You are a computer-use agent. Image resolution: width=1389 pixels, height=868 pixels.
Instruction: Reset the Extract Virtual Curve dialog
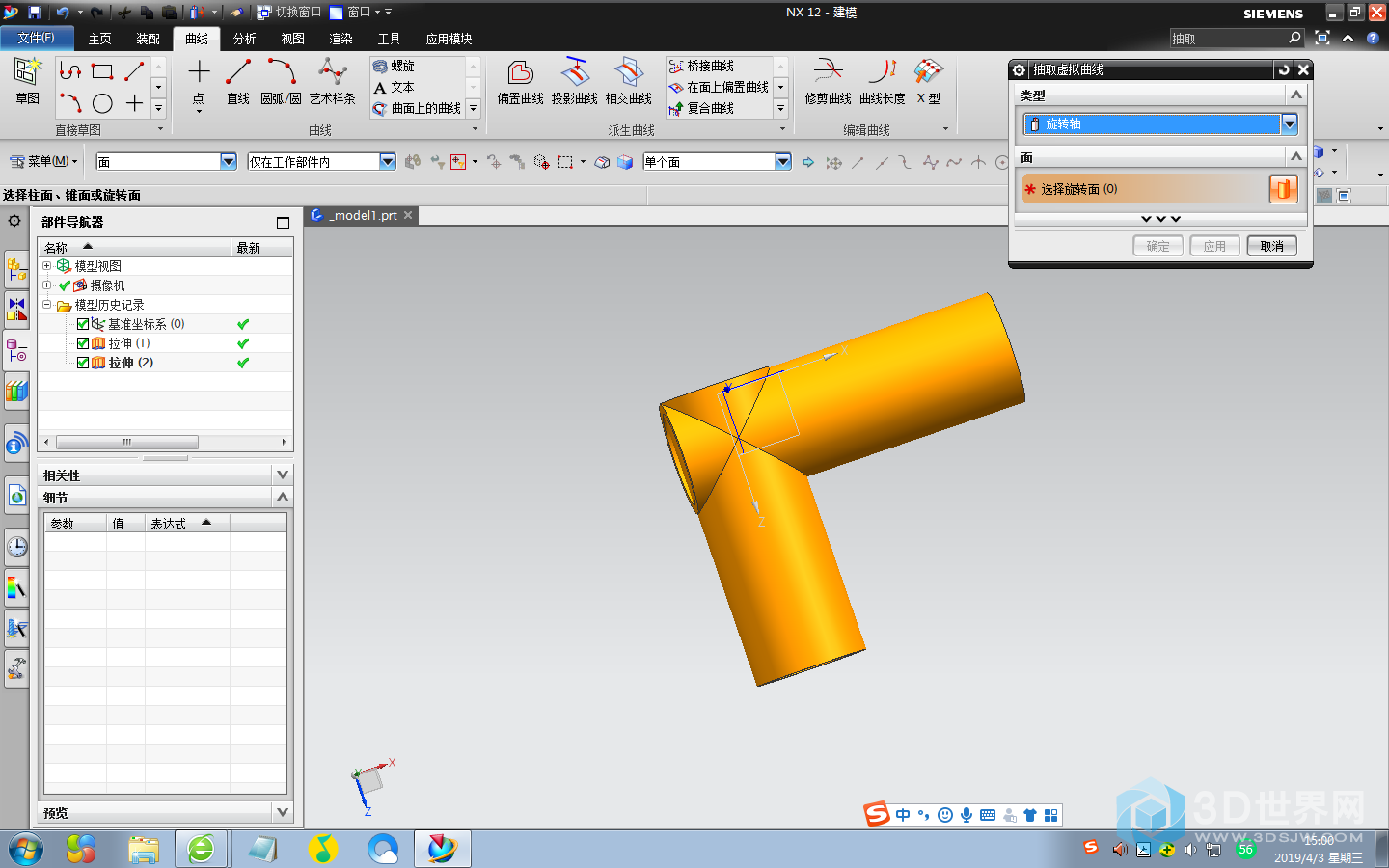[1283, 69]
